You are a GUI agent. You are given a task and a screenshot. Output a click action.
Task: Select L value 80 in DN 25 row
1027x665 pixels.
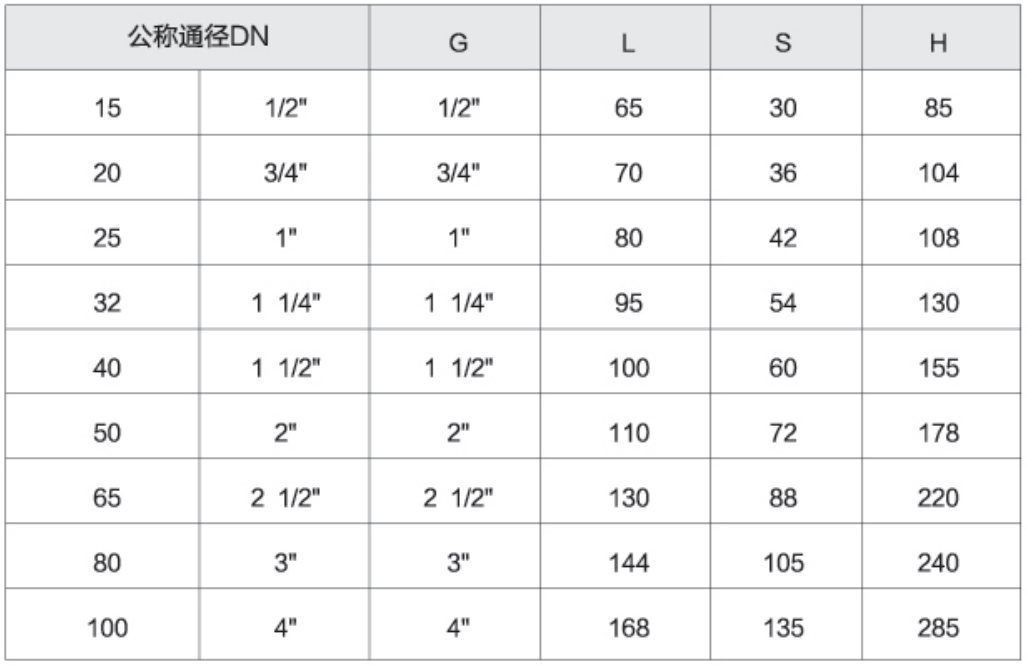pos(626,233)
